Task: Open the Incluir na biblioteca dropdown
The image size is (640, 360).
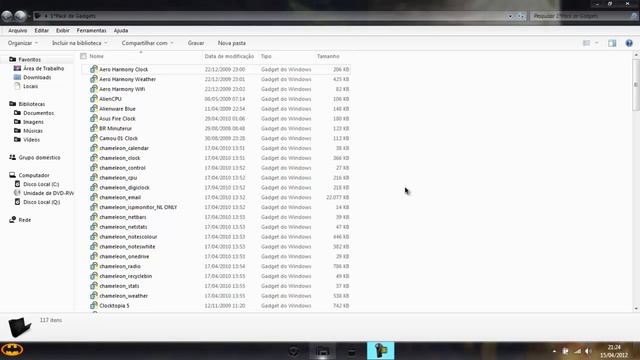Action: tap(80, 43)
